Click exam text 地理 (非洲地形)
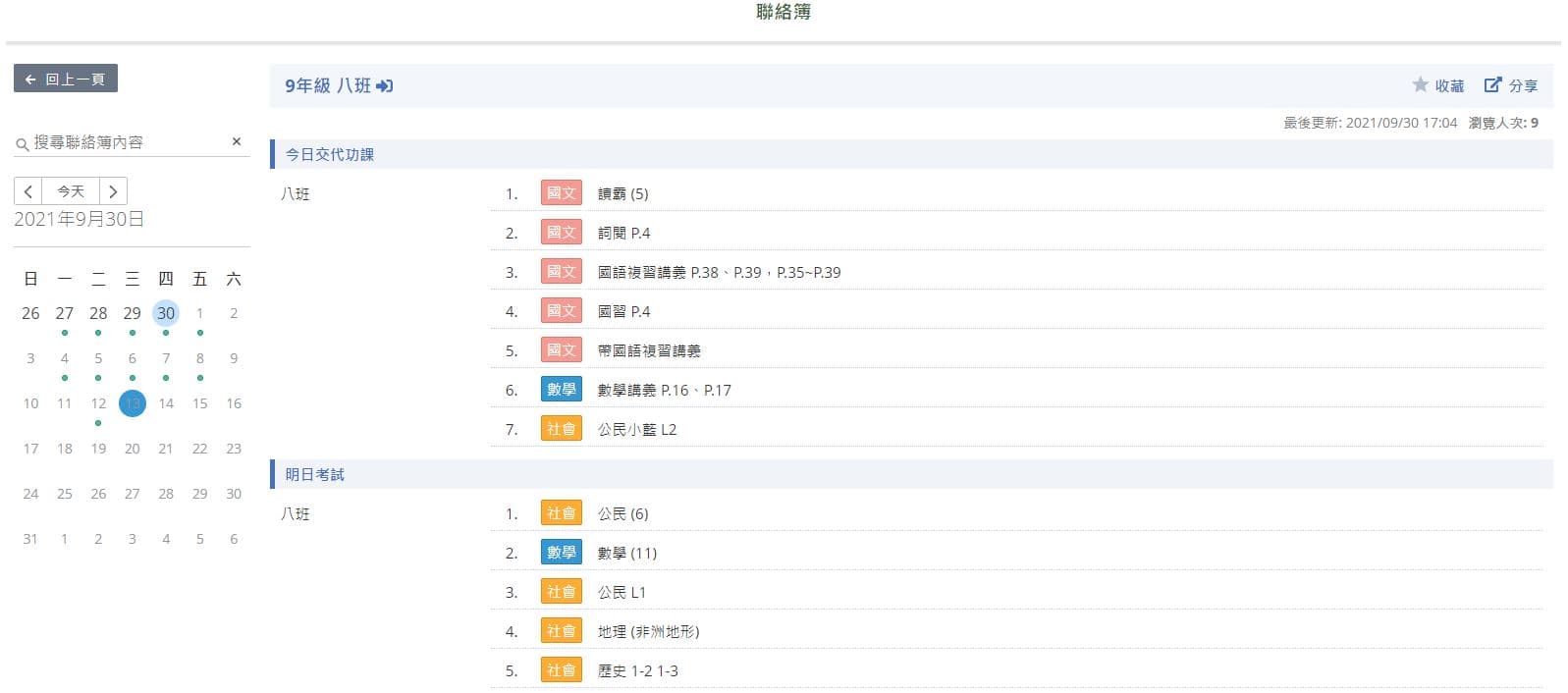The image size is (1568, 693). click(649, 631)
